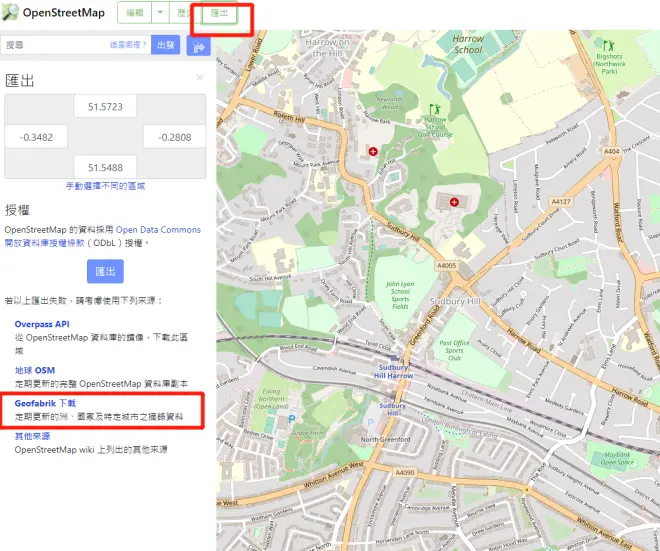
Task: Click the OpenStreetMap magnifier logo
Action: coord(10,12)
